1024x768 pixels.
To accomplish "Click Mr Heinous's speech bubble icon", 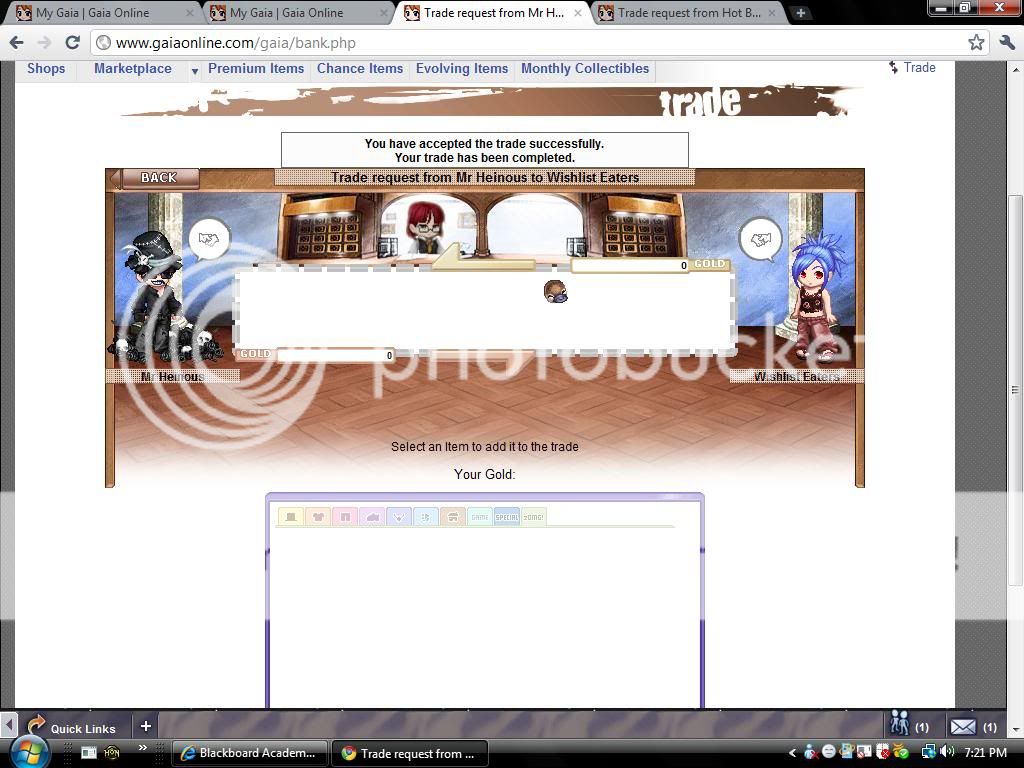I will (x=209, y=238).
